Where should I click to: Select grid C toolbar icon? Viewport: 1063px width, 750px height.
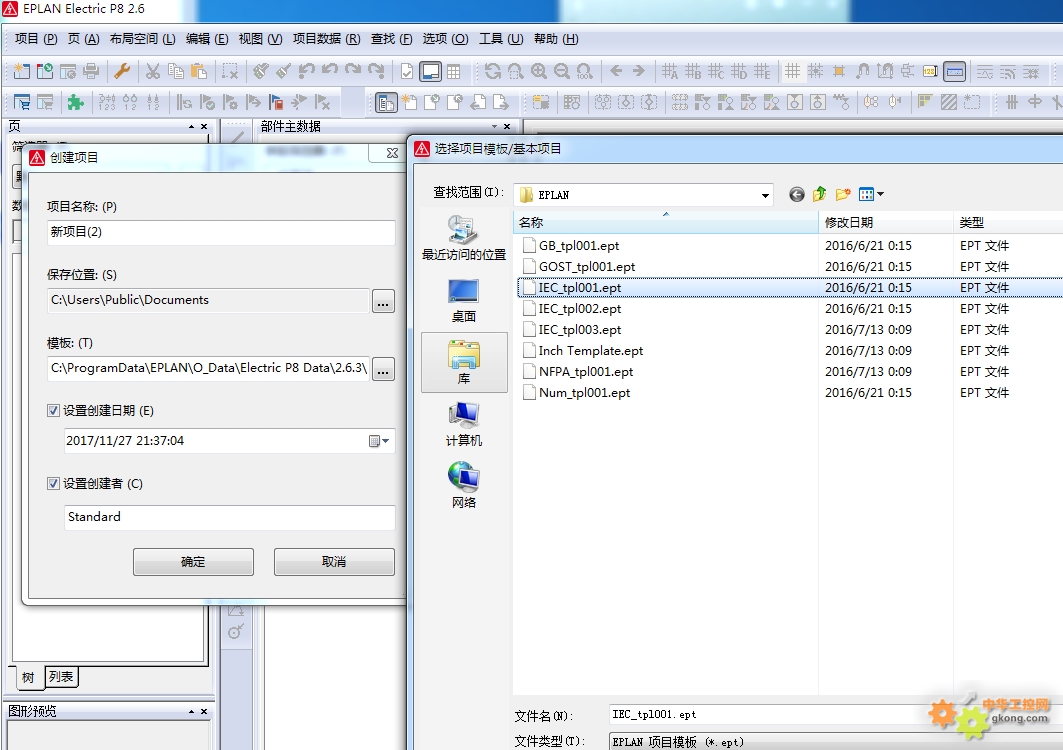point(716,71)
